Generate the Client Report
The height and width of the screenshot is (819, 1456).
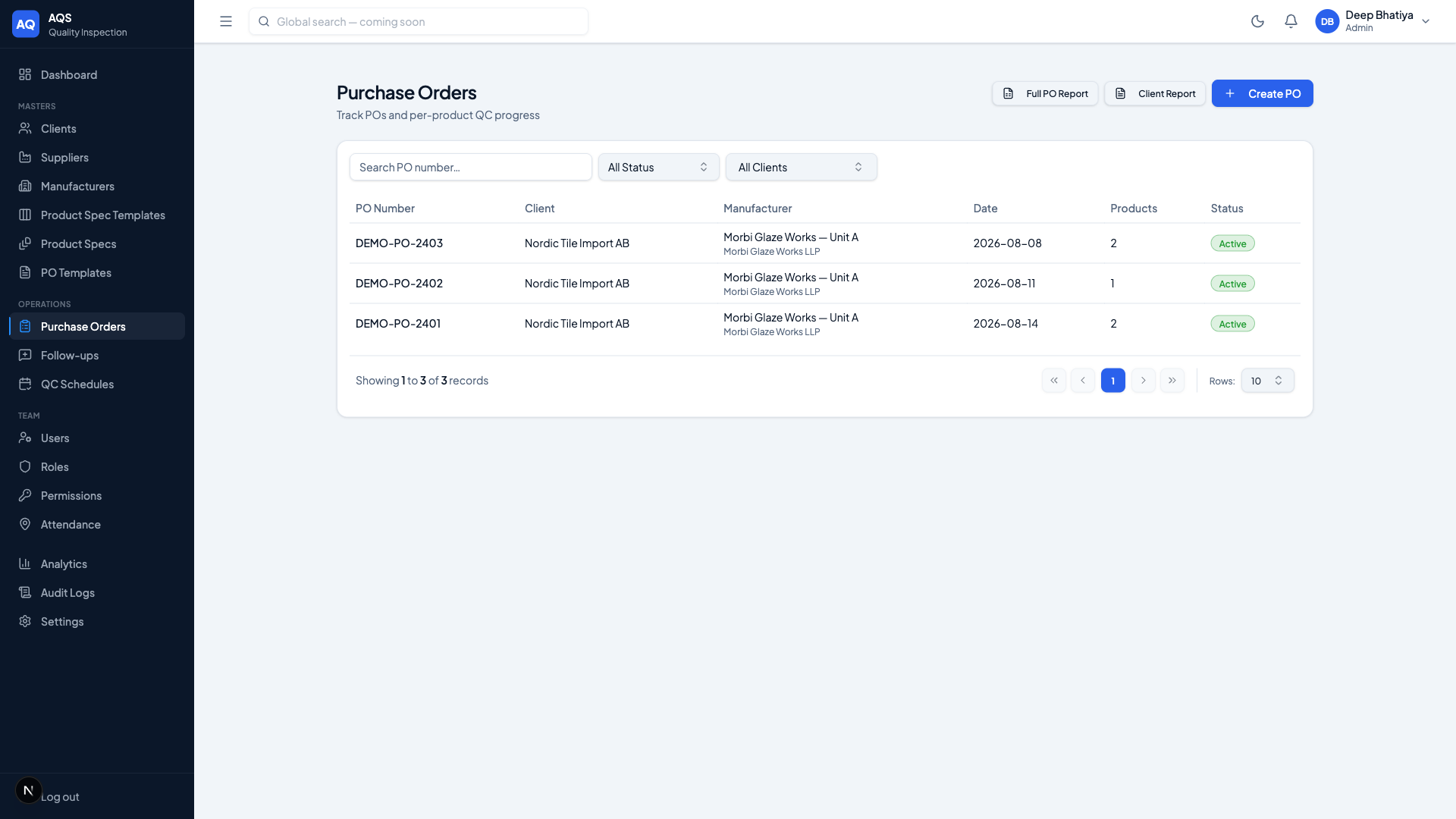tap(1155, 93)
